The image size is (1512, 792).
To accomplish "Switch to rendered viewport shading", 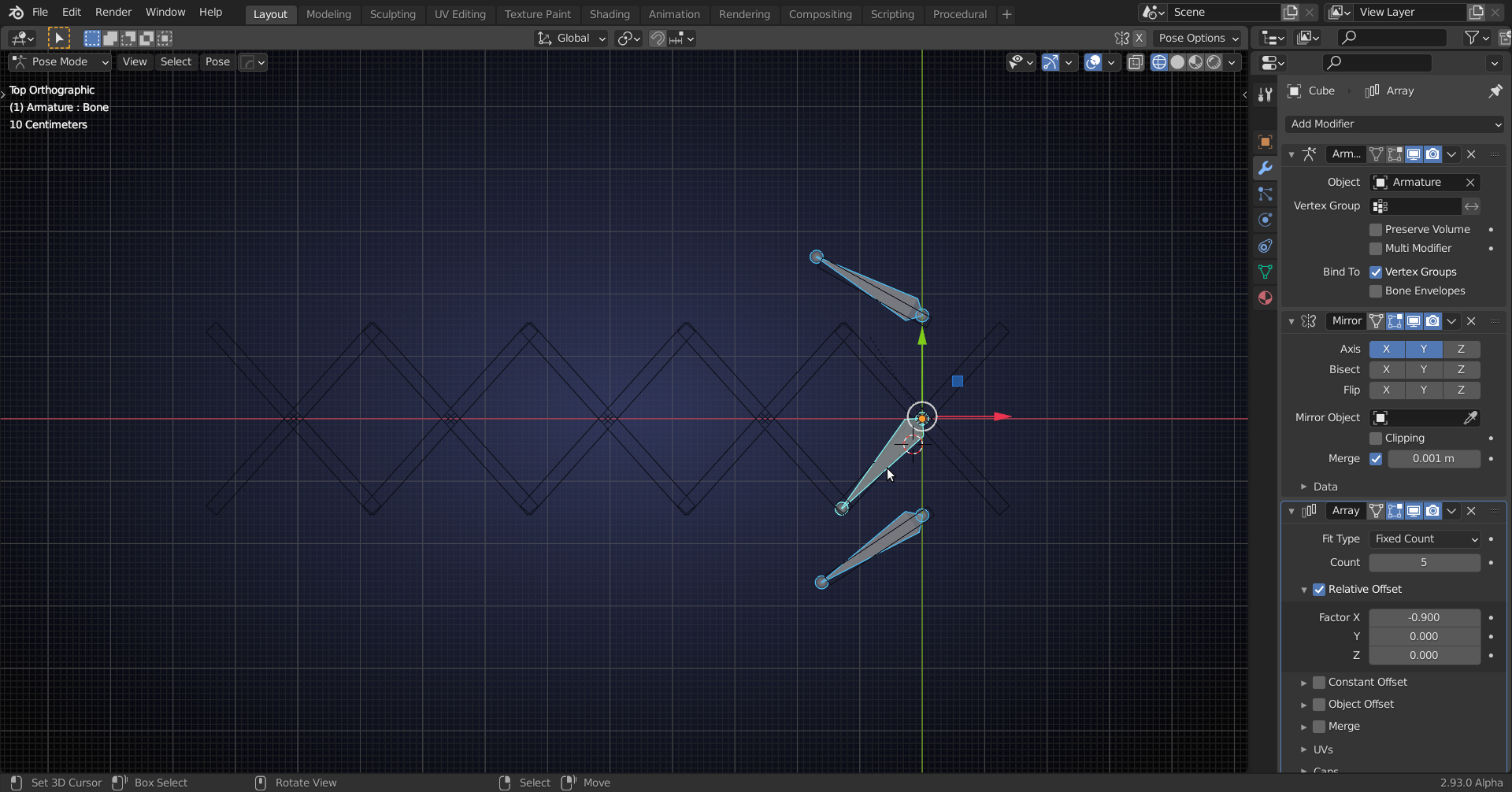I will (x=1214, y=62).
